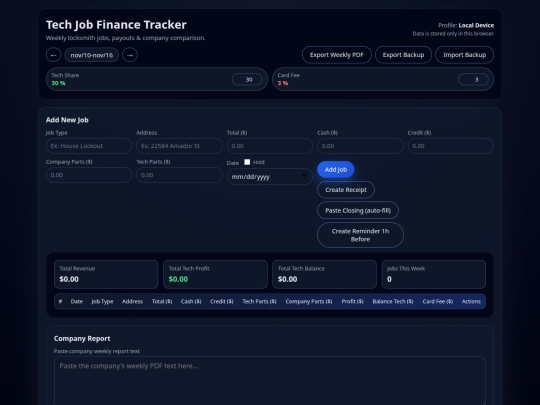540x405 pixels.
Task: Click Add Job button
Action: 336,169
